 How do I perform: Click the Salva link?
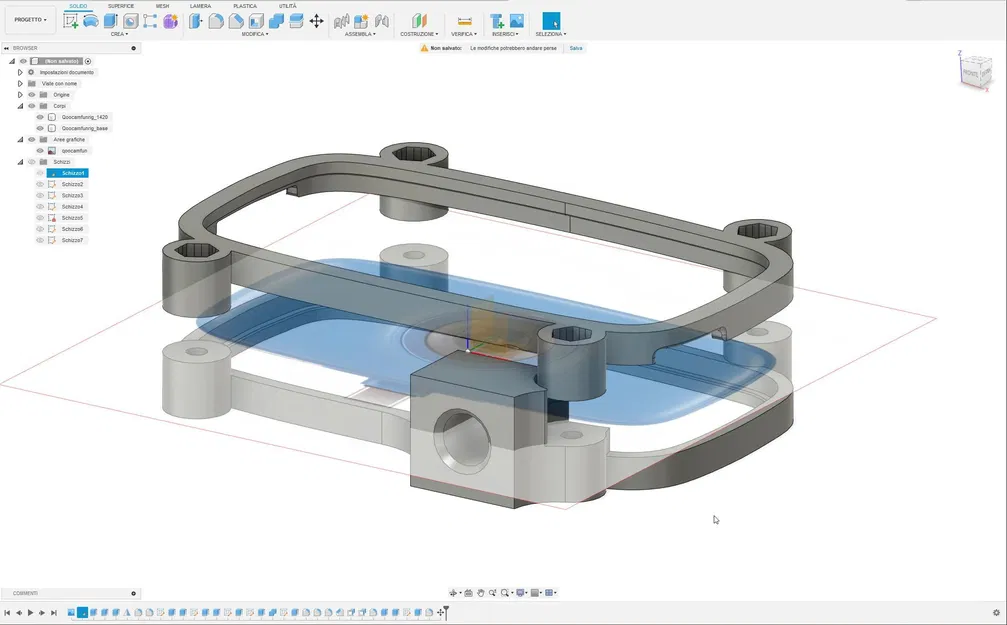click(x=576, y=48)
